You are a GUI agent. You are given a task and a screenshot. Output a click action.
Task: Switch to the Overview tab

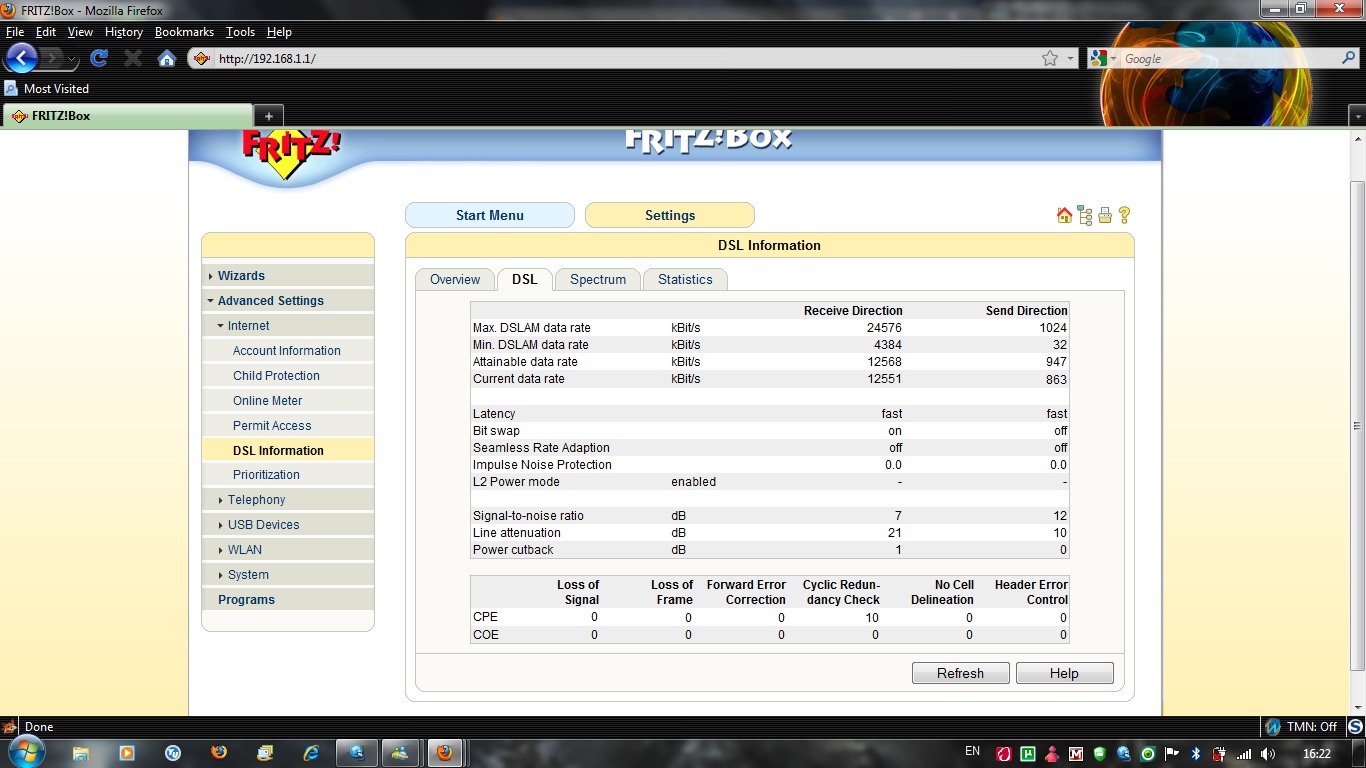coord(455,280)
